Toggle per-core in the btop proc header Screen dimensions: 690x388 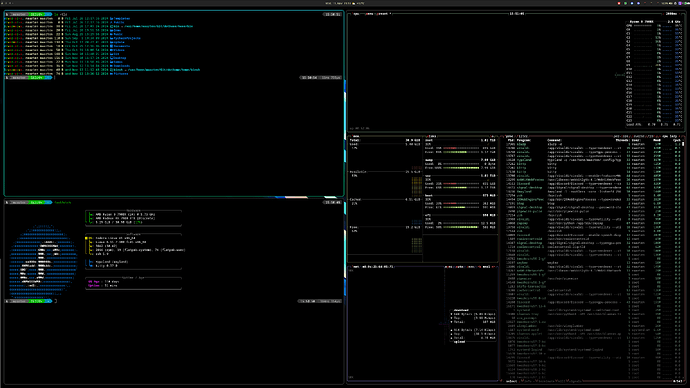pos(621,136)
